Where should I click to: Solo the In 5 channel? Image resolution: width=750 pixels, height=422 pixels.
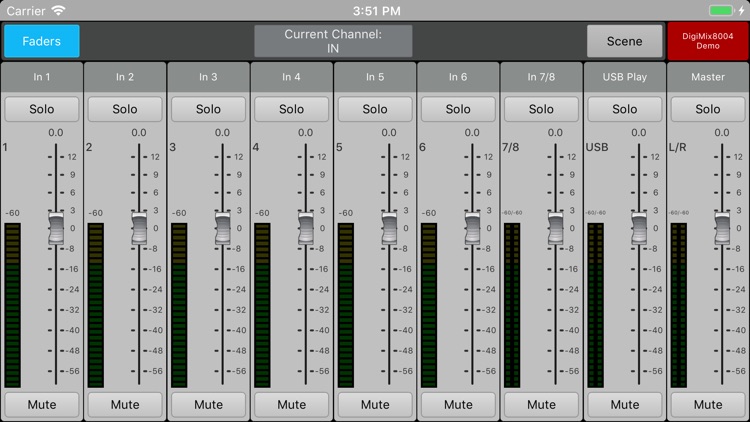tap(375, 109)
